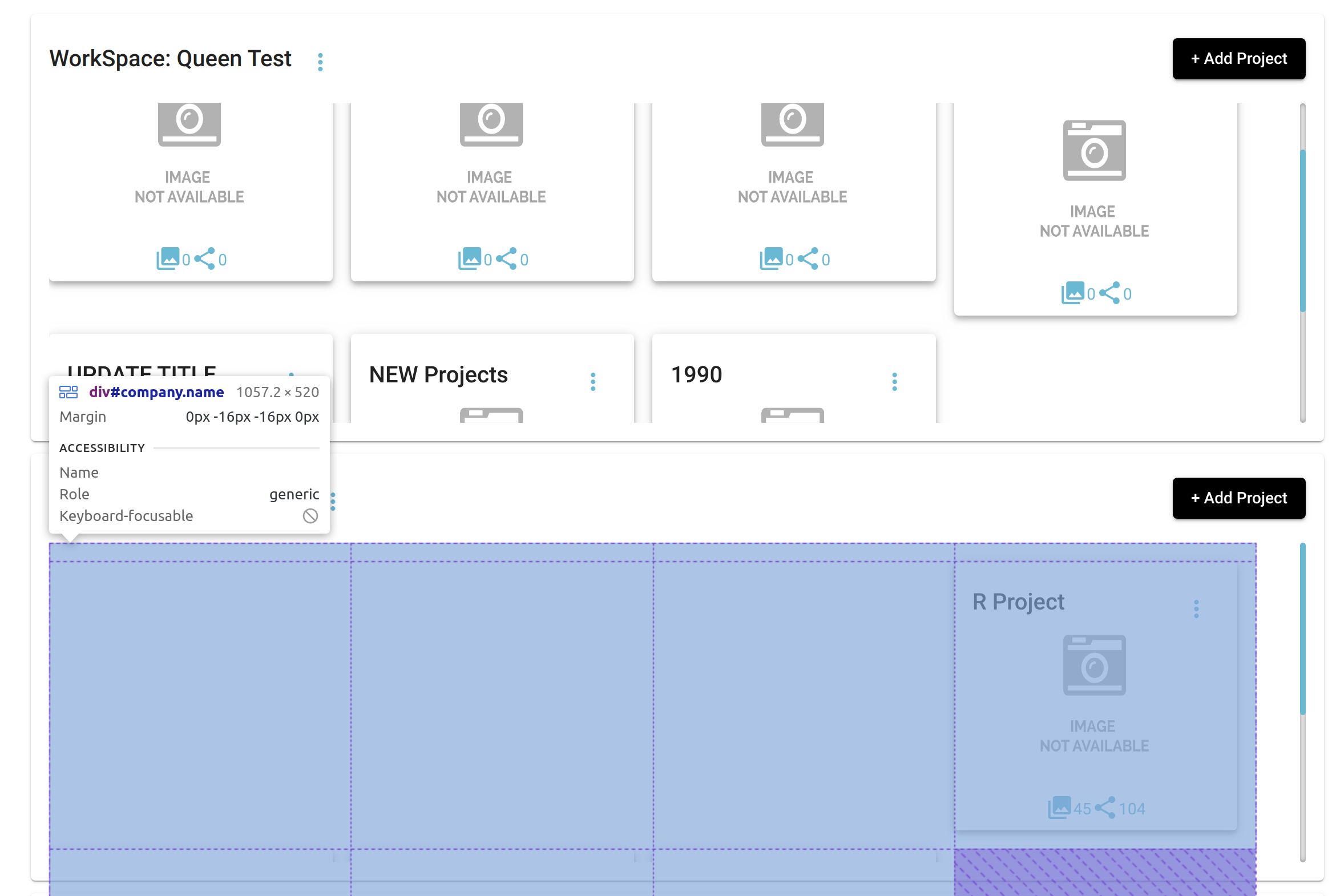Click R Project gallery icon showing 45
Image resolution: width=1332 pixels, height=896 pixels.
(1059, 808)
